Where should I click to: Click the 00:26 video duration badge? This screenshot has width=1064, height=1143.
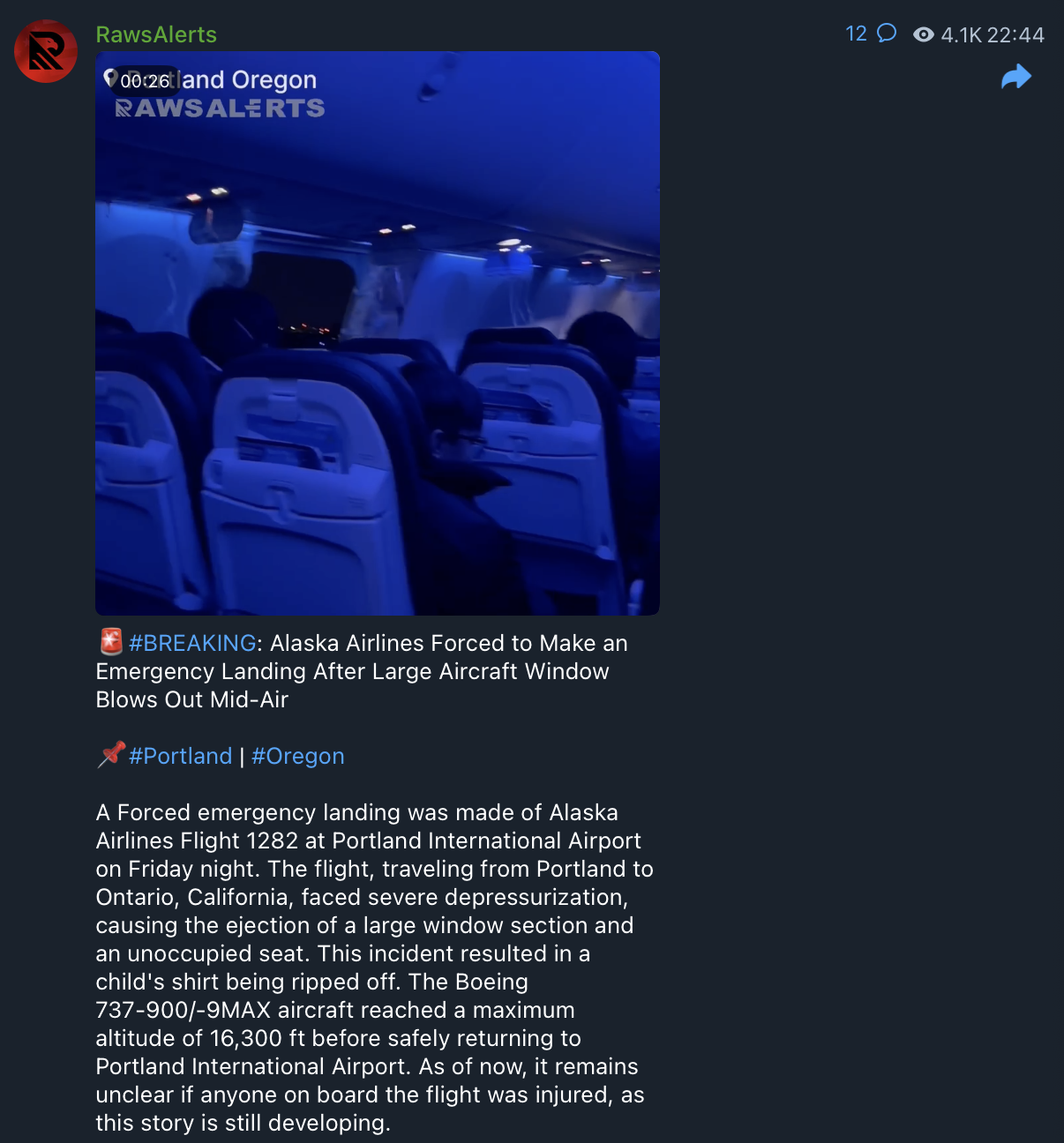[x=145, y=81]
